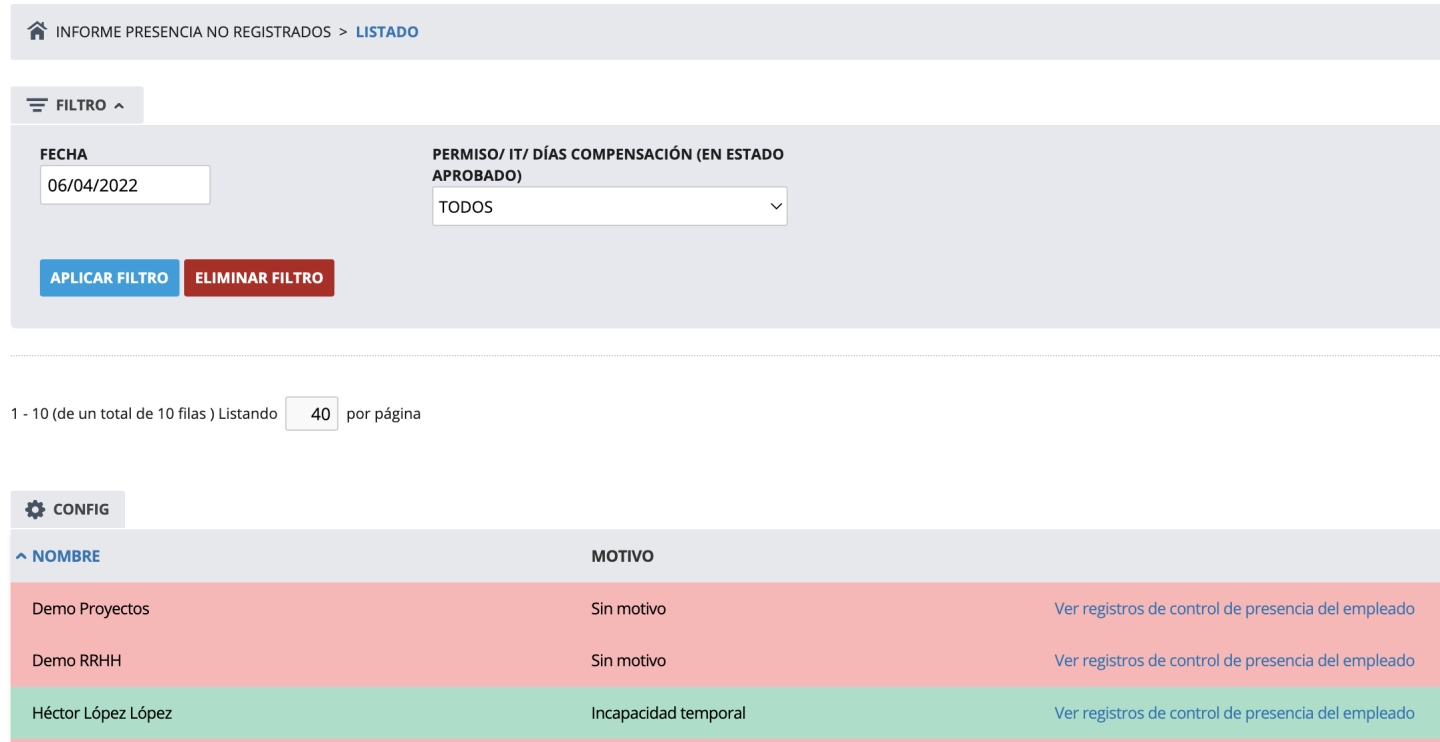Click the filter lines icon
Viewport: 1440px width, 742px height.
(37, 105)
